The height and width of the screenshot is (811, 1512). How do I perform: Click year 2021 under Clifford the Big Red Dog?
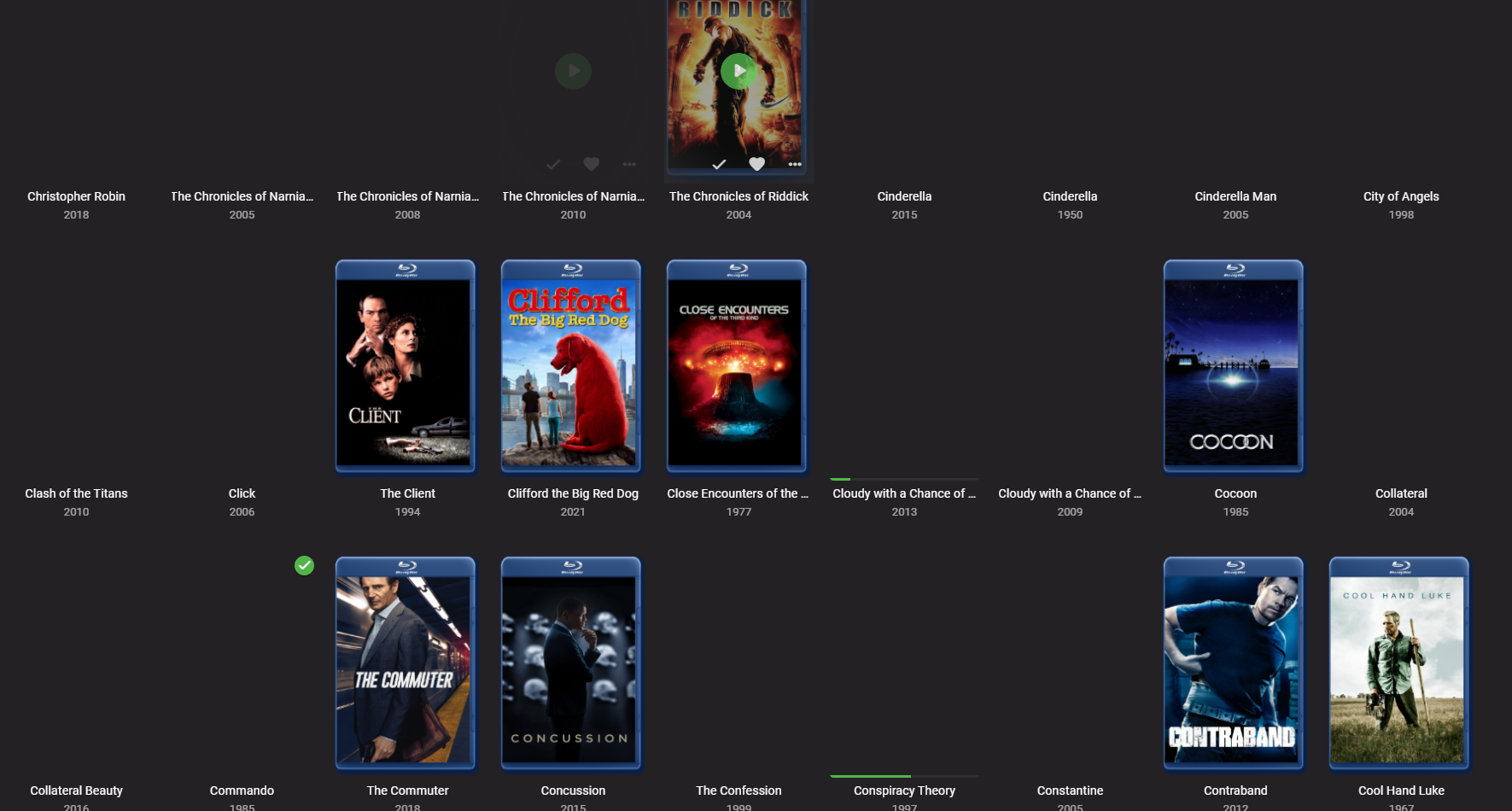(573, 512)
